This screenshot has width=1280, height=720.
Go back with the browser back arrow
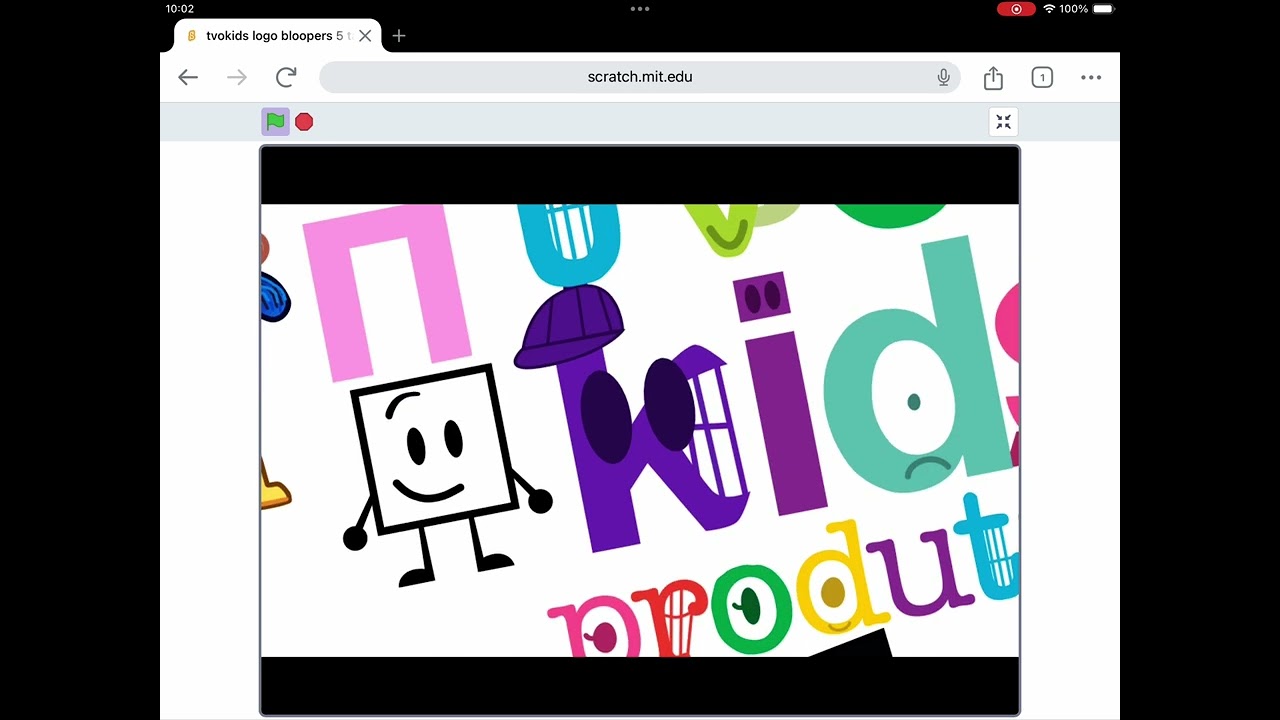tap(188, 77)
